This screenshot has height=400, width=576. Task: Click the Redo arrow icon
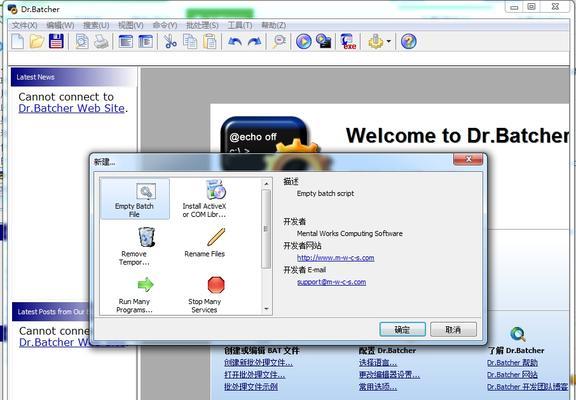click(255, 41)
